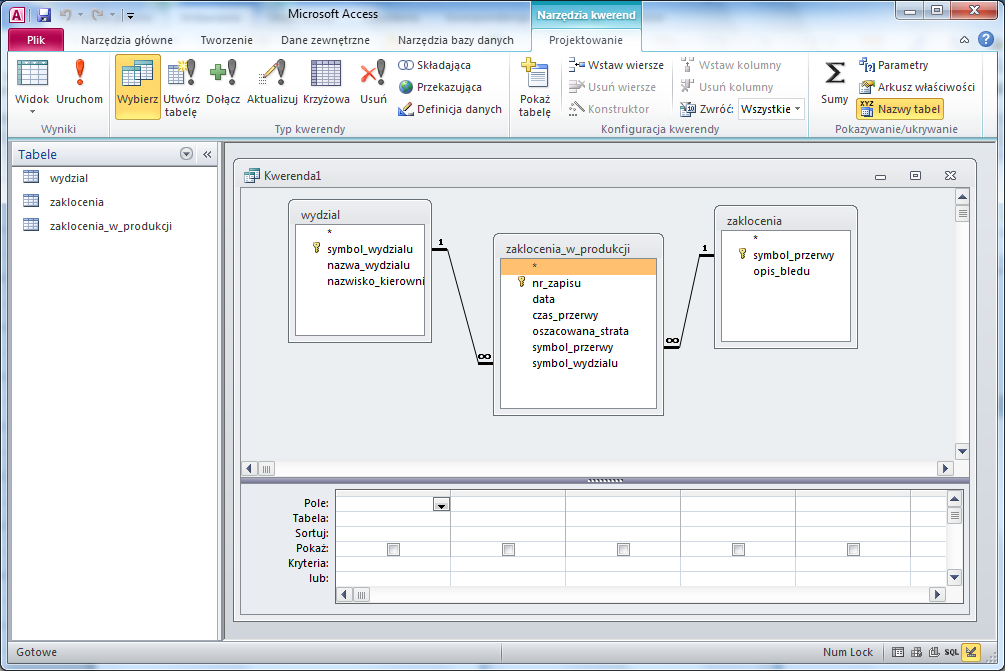Minimize the Kwerenda1 query window
1005x671 pixels.
point(881,176)
